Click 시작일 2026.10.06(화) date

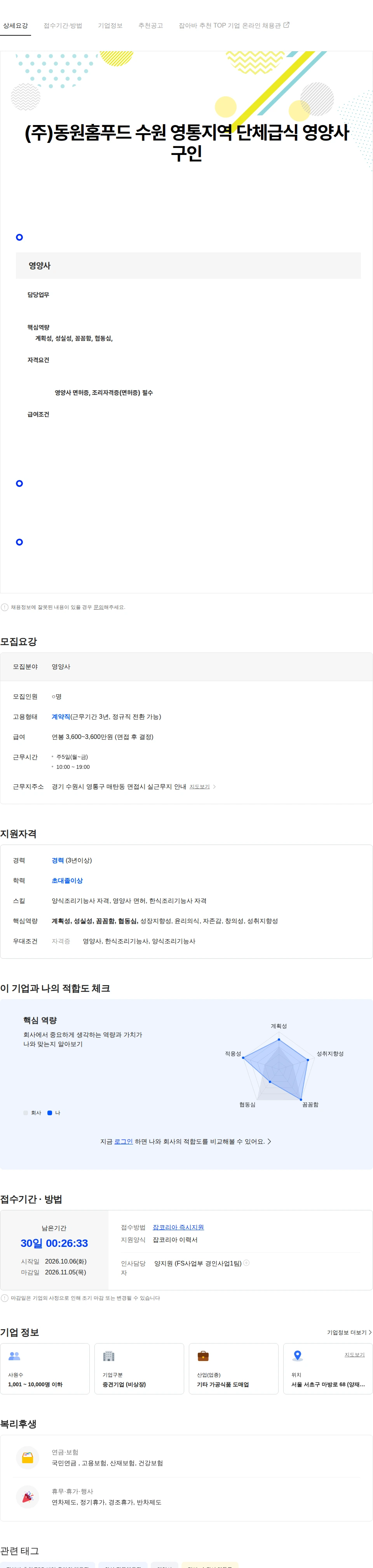(x=54, y=1261)
